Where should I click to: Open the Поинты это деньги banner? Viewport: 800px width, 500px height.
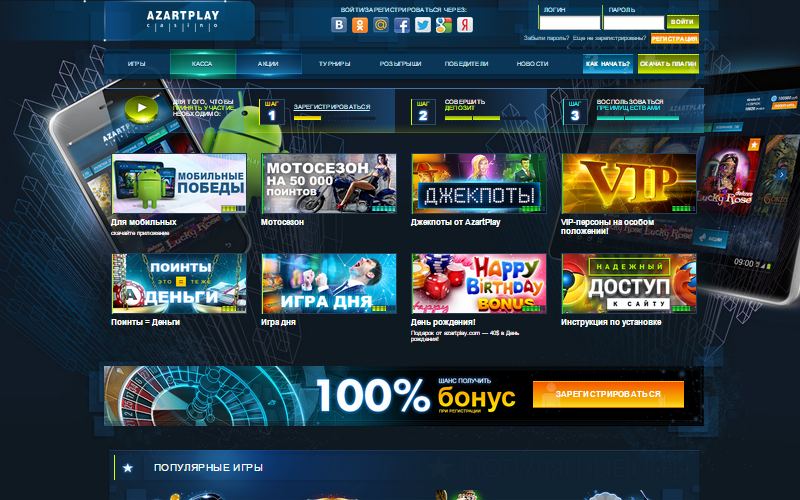[179, 284]
